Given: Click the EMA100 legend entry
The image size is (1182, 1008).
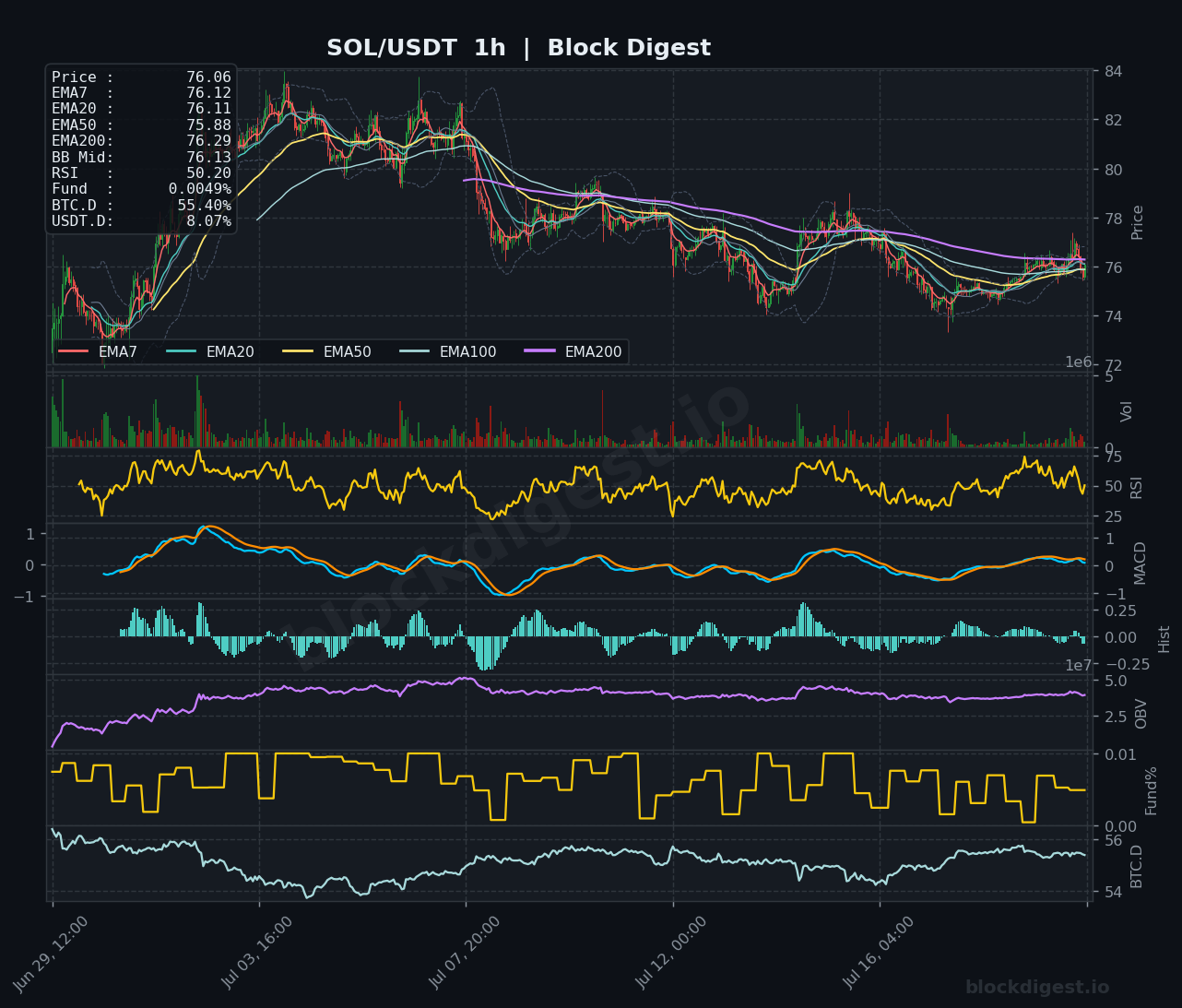Looking at the screenshot, I should click(448, 351).
